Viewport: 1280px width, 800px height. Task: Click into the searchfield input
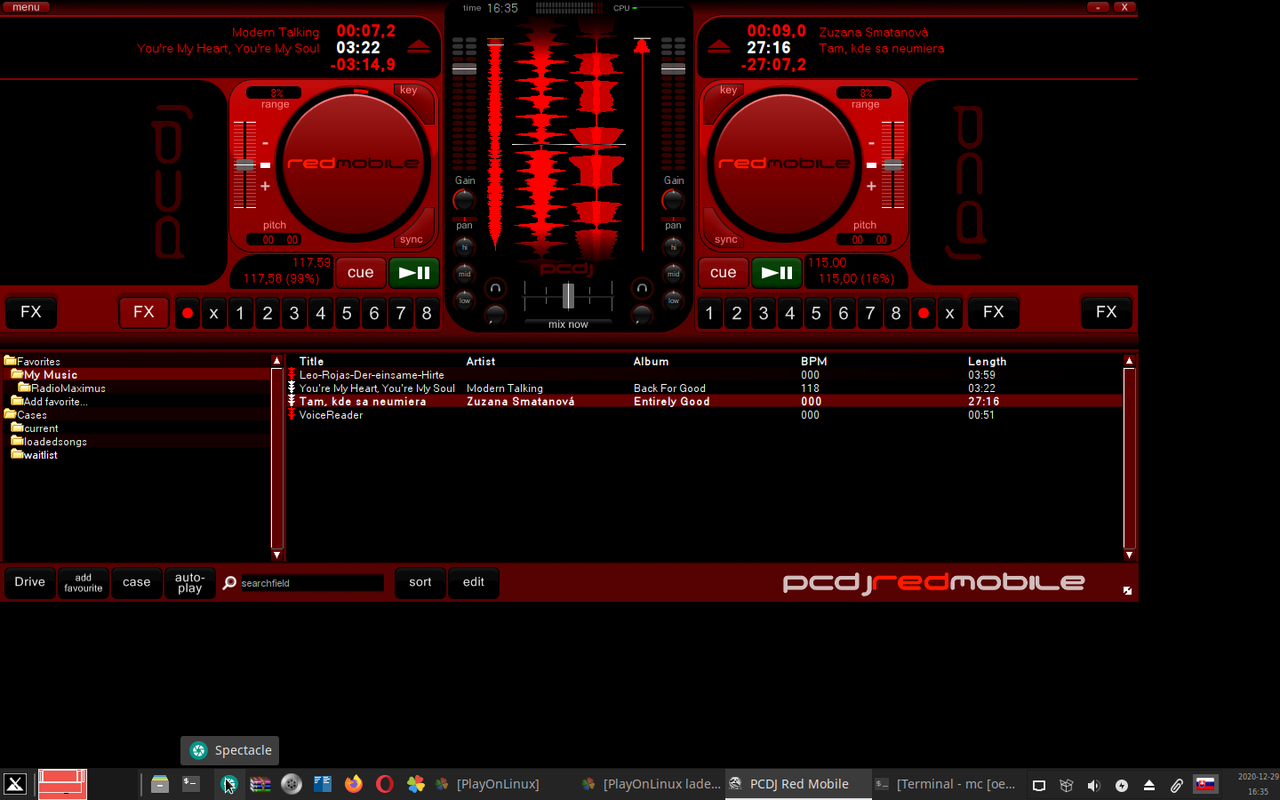tap(311, 583)
